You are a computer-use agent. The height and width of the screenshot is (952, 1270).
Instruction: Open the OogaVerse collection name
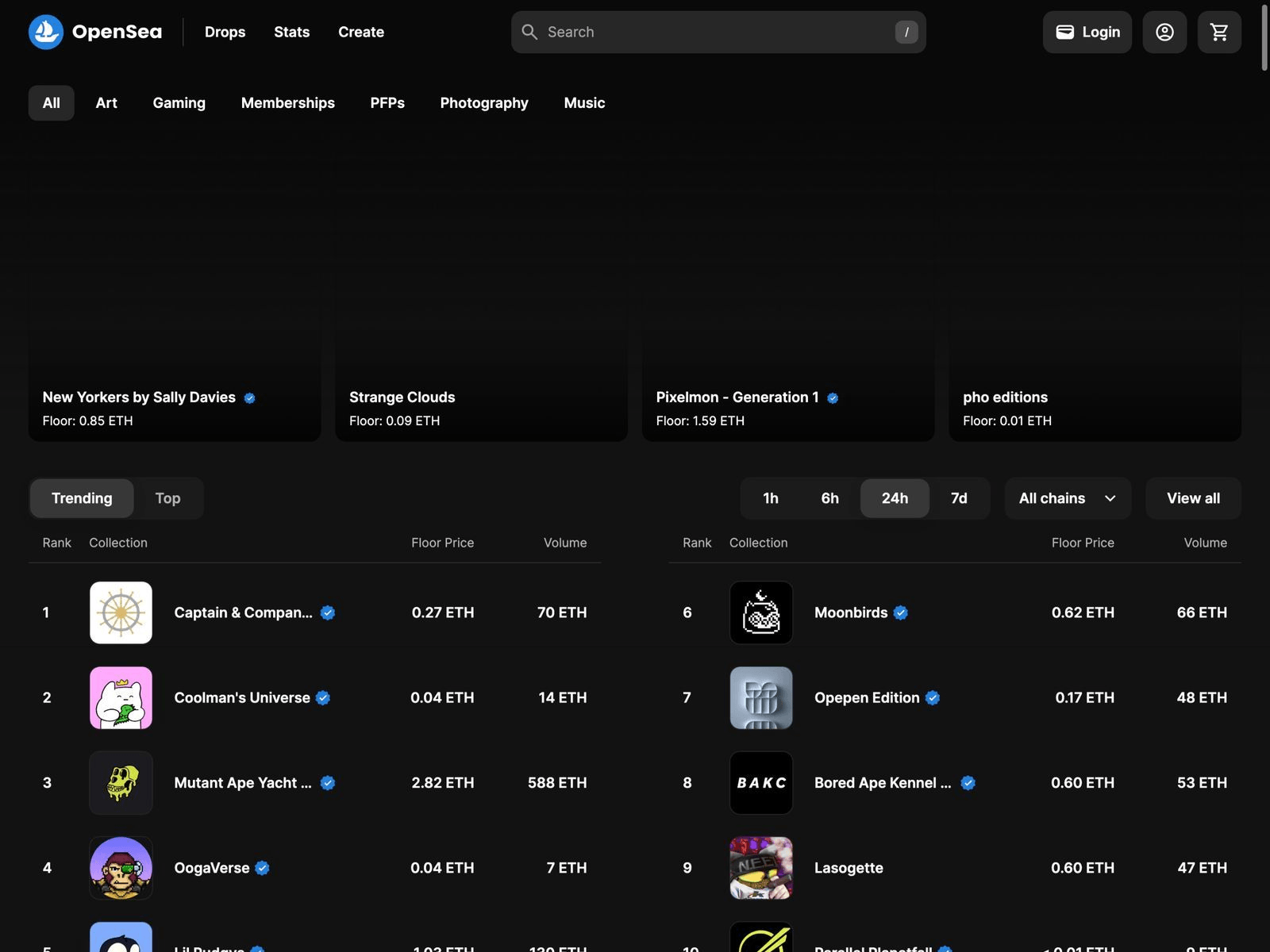(212, 868)
